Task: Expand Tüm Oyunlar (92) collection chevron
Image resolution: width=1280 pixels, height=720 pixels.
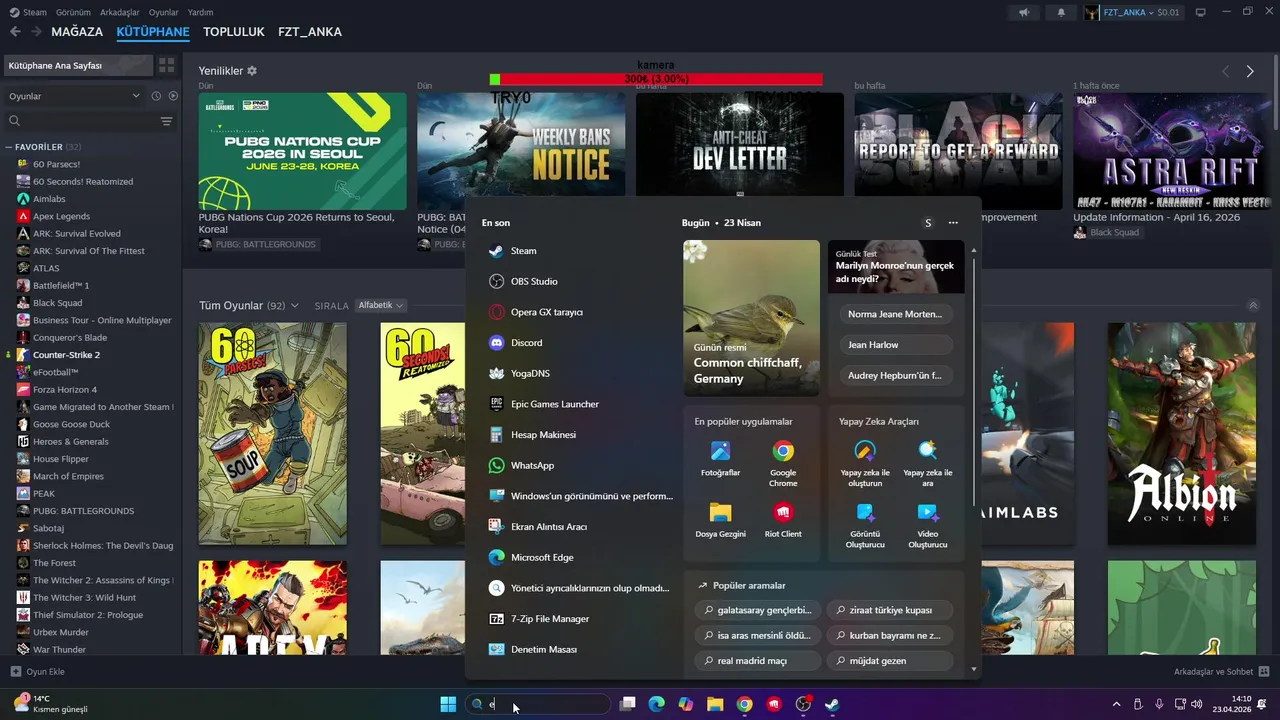Action: tap(295, 306)
